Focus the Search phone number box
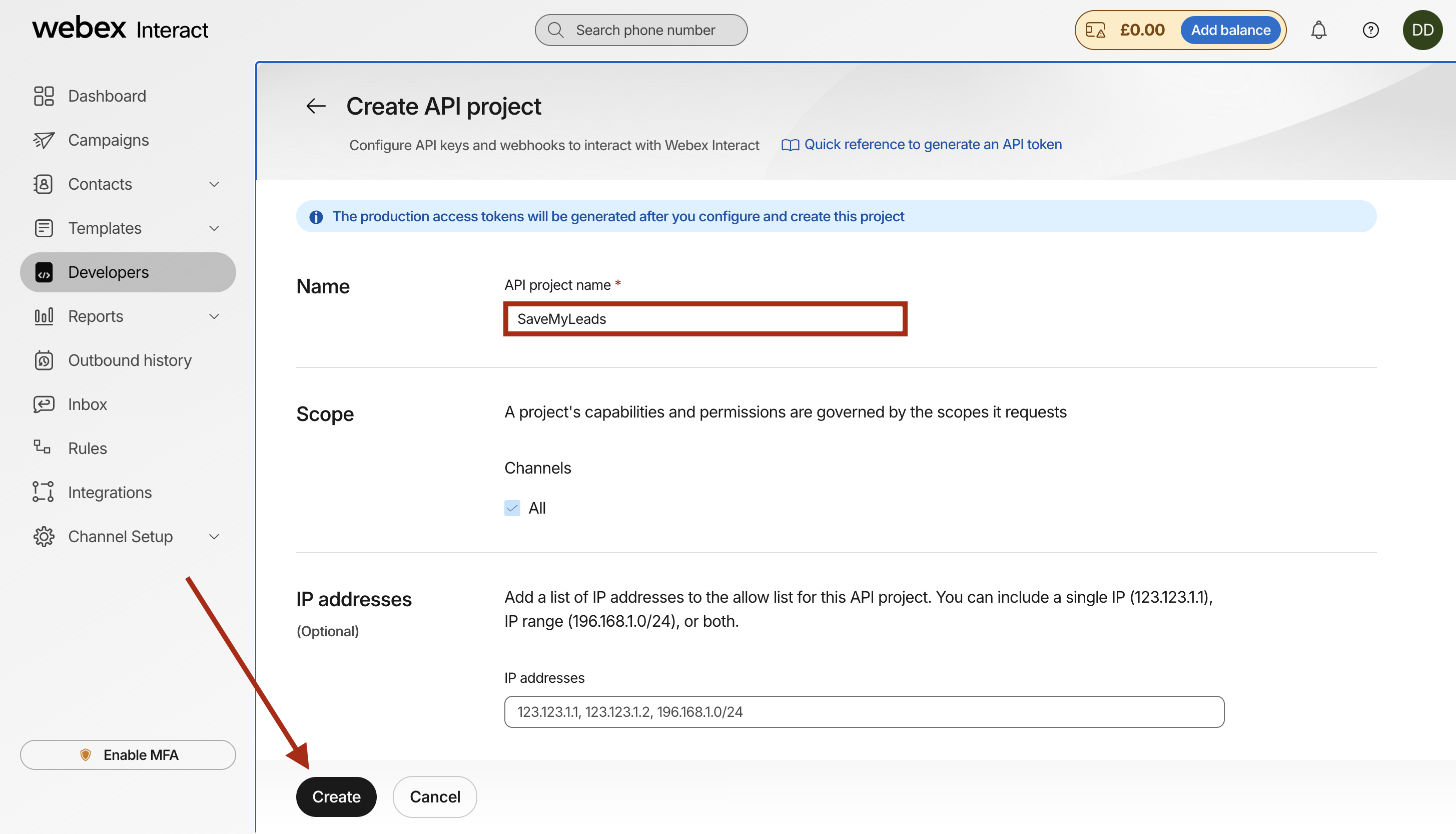The height and width of the screenshot is (834, 1456). point(641,30)
